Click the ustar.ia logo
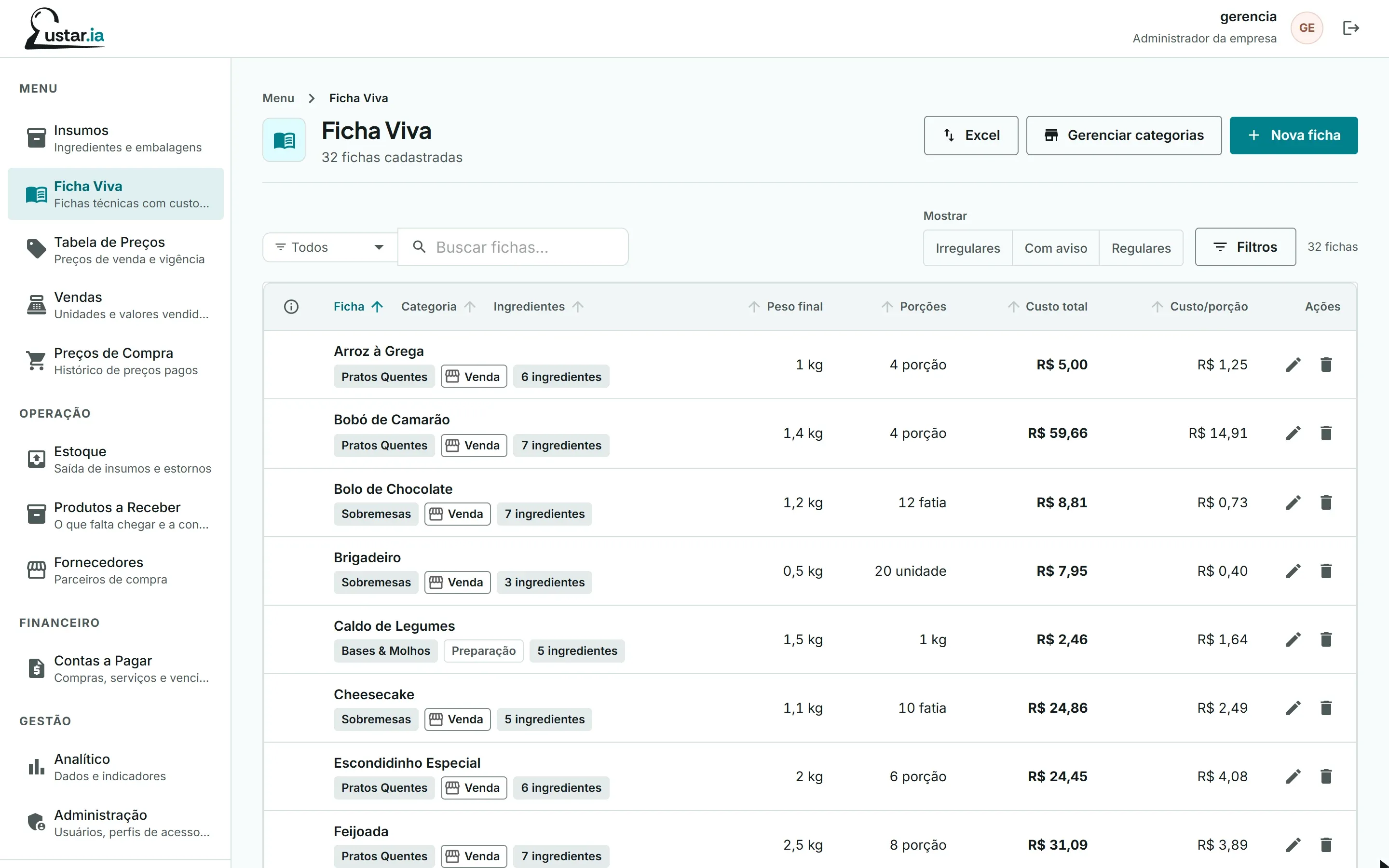This screenshot has height=868, width=1389. coord(64,28)
